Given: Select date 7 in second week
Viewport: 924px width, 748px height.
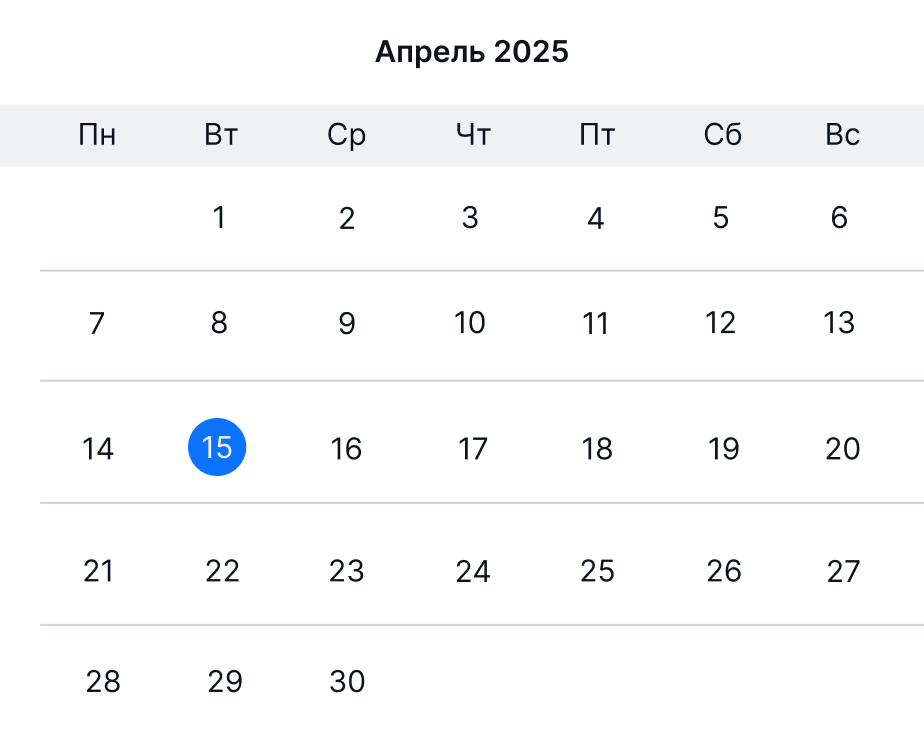Looking at the screenshot, I should point(97,323).
